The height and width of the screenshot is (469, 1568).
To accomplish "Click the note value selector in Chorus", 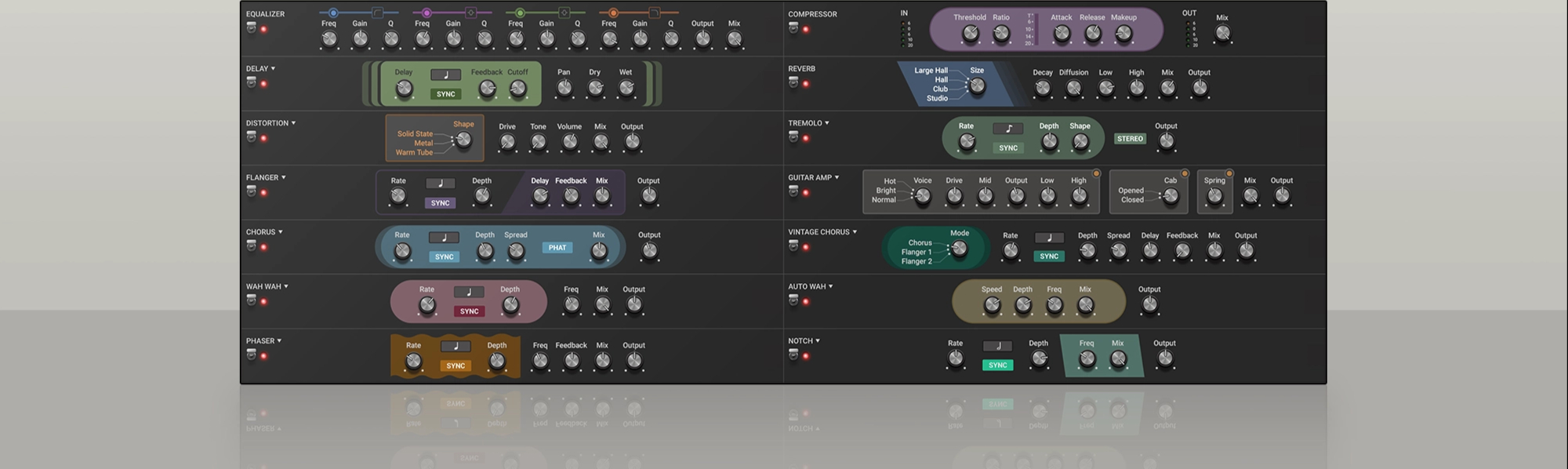I will pyautogui.click(x=444, y=238).
